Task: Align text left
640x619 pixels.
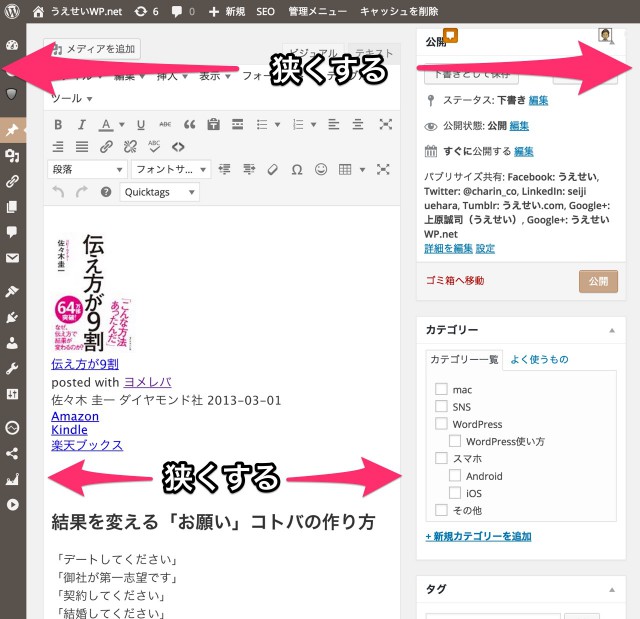Action: pos(333,124)
